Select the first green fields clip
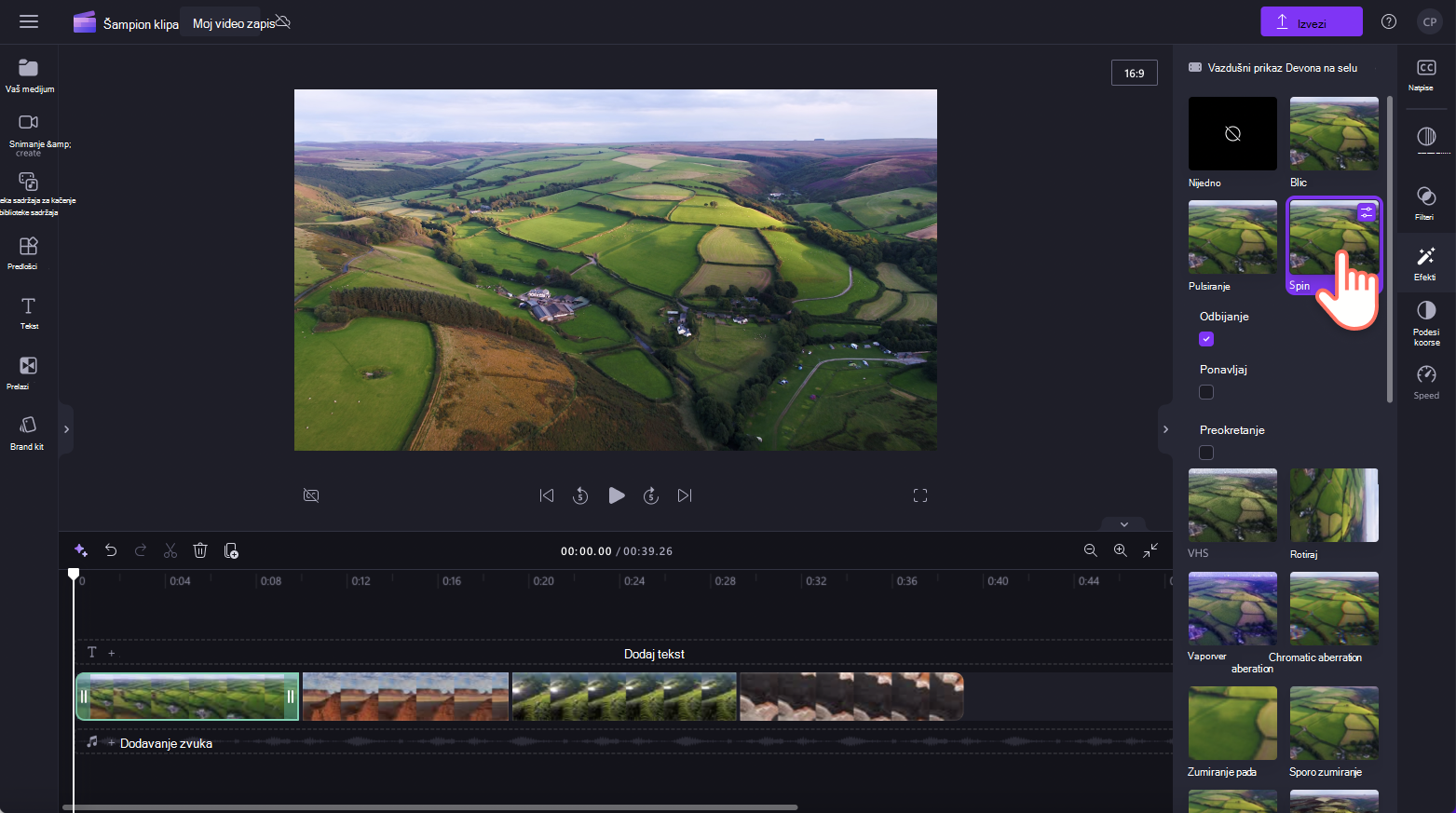 point(187,697)
